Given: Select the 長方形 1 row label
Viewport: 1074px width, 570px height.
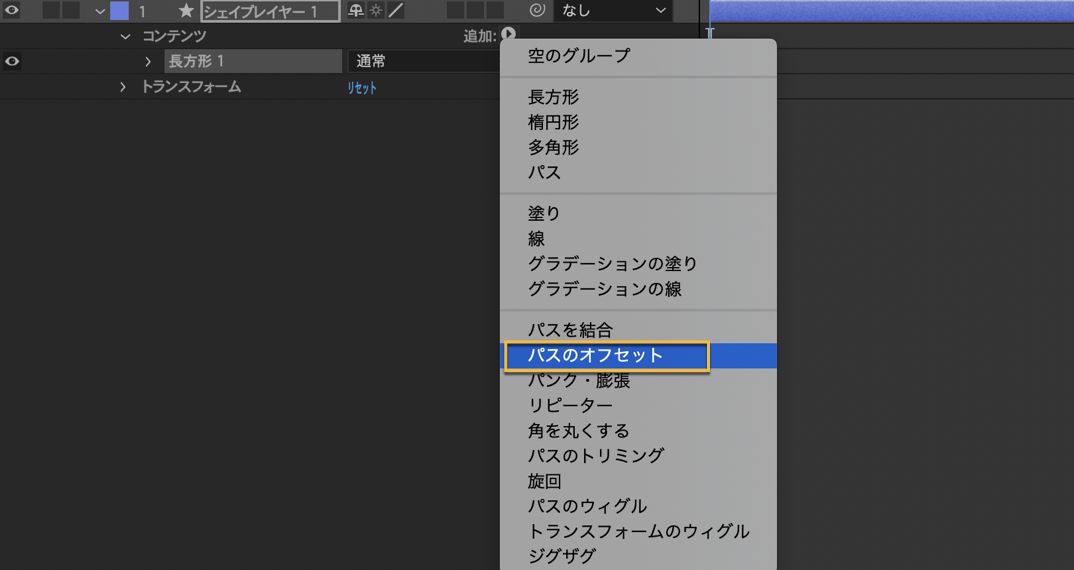Looking at the screenshot, I should tap(253, 61).
